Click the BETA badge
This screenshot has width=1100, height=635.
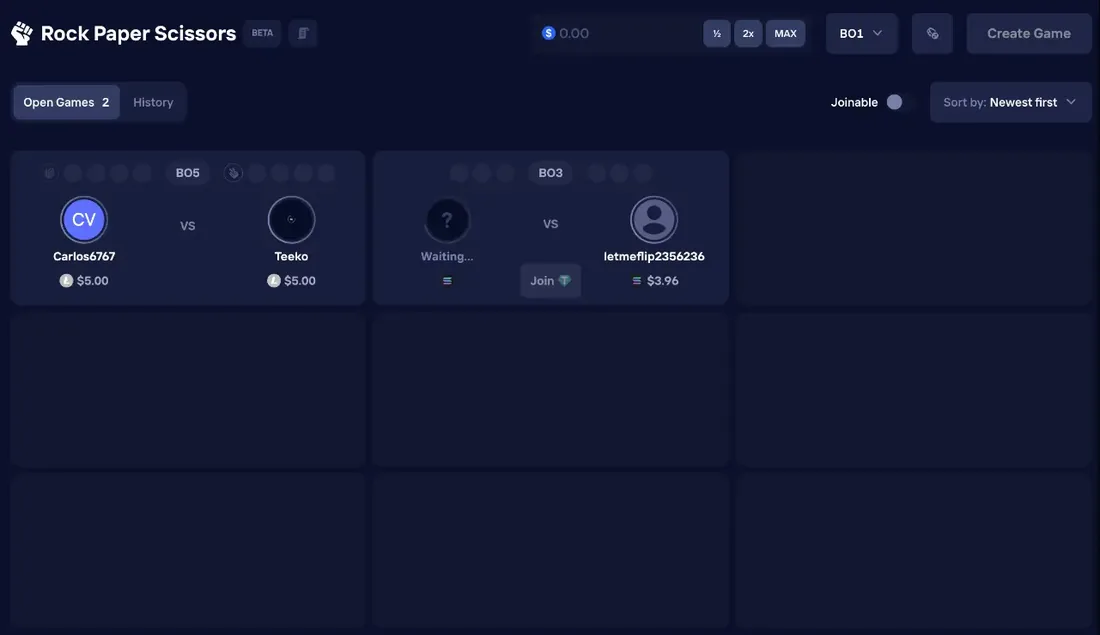(x=262, y=33)
